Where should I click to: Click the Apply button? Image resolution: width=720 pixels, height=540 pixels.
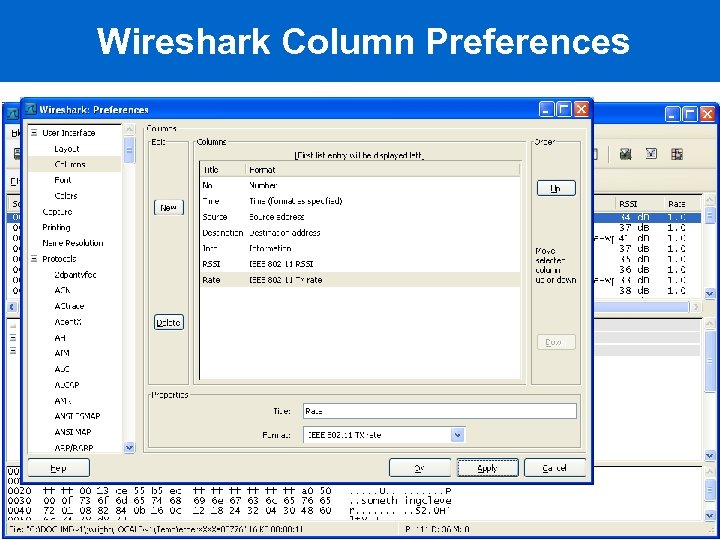point(487,468)
